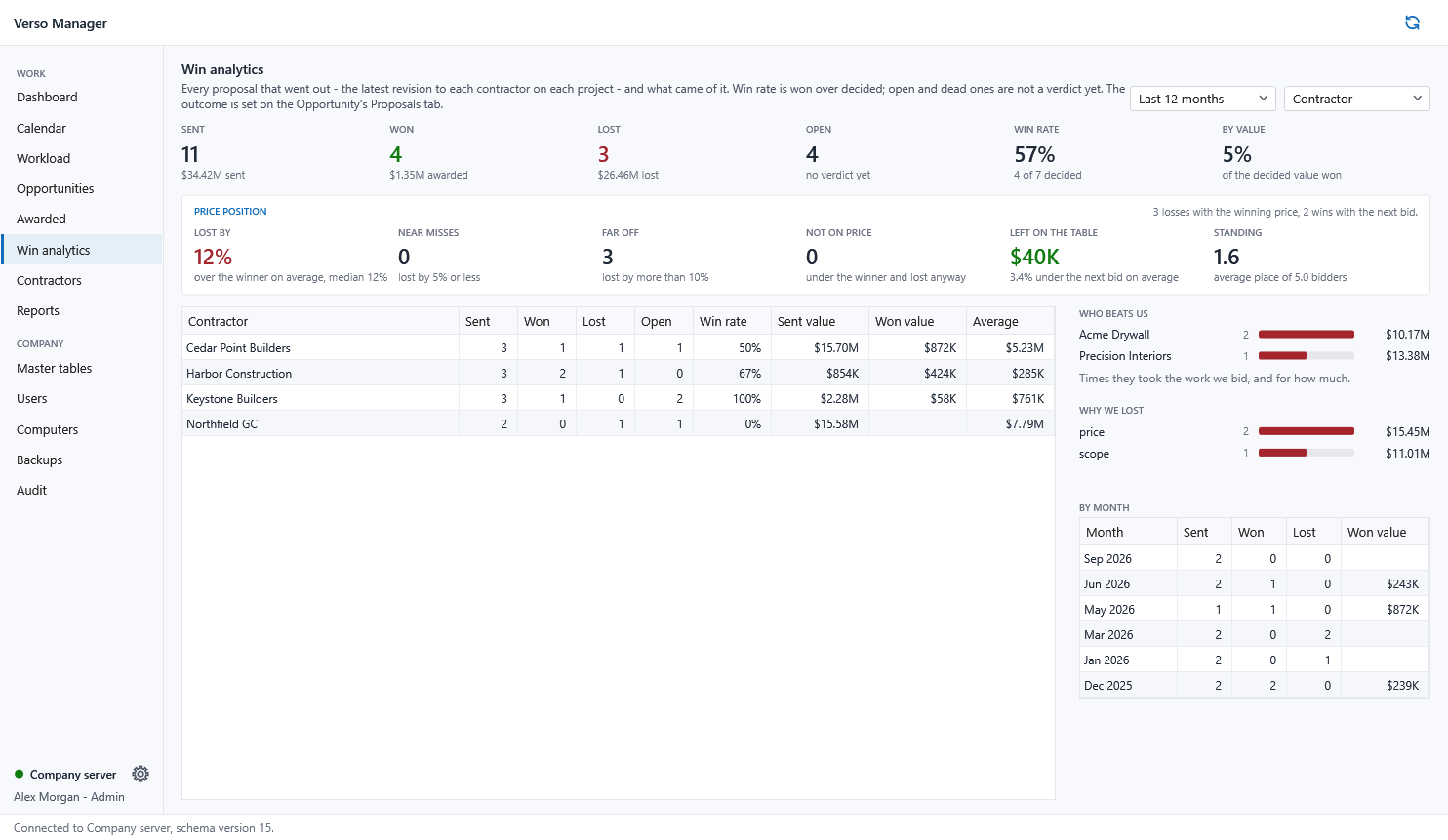Click the $40K Left on the table value
This screenshot has width=1448, height=840.
point(1034,257)
